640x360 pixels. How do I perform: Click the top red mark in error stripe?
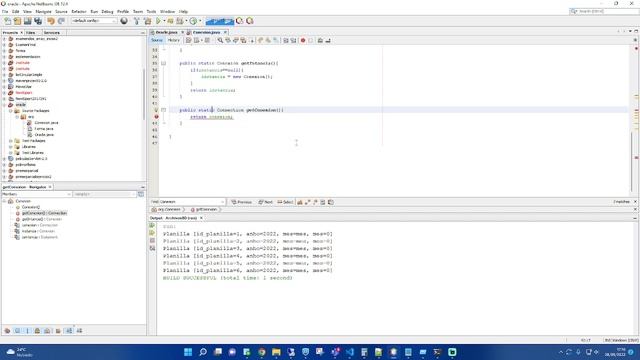pyautogui.click(x=636, y=48)
